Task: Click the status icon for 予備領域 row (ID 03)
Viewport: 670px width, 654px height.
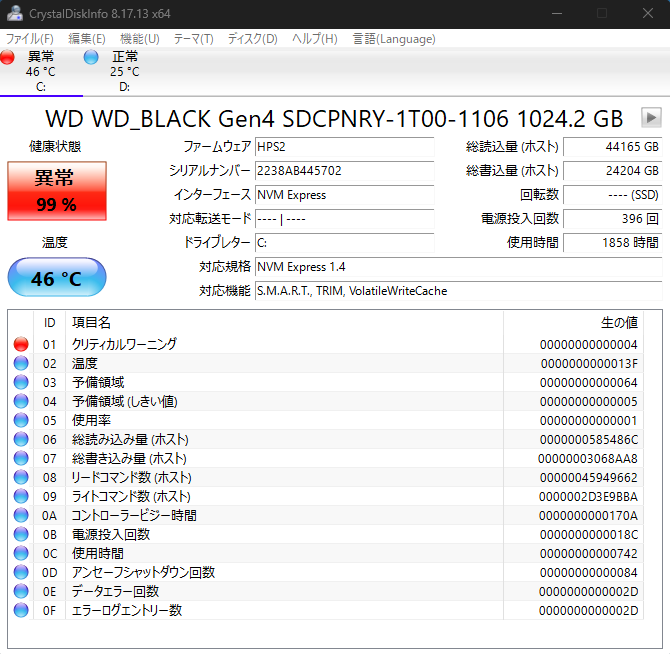Action: click(21, 382)
